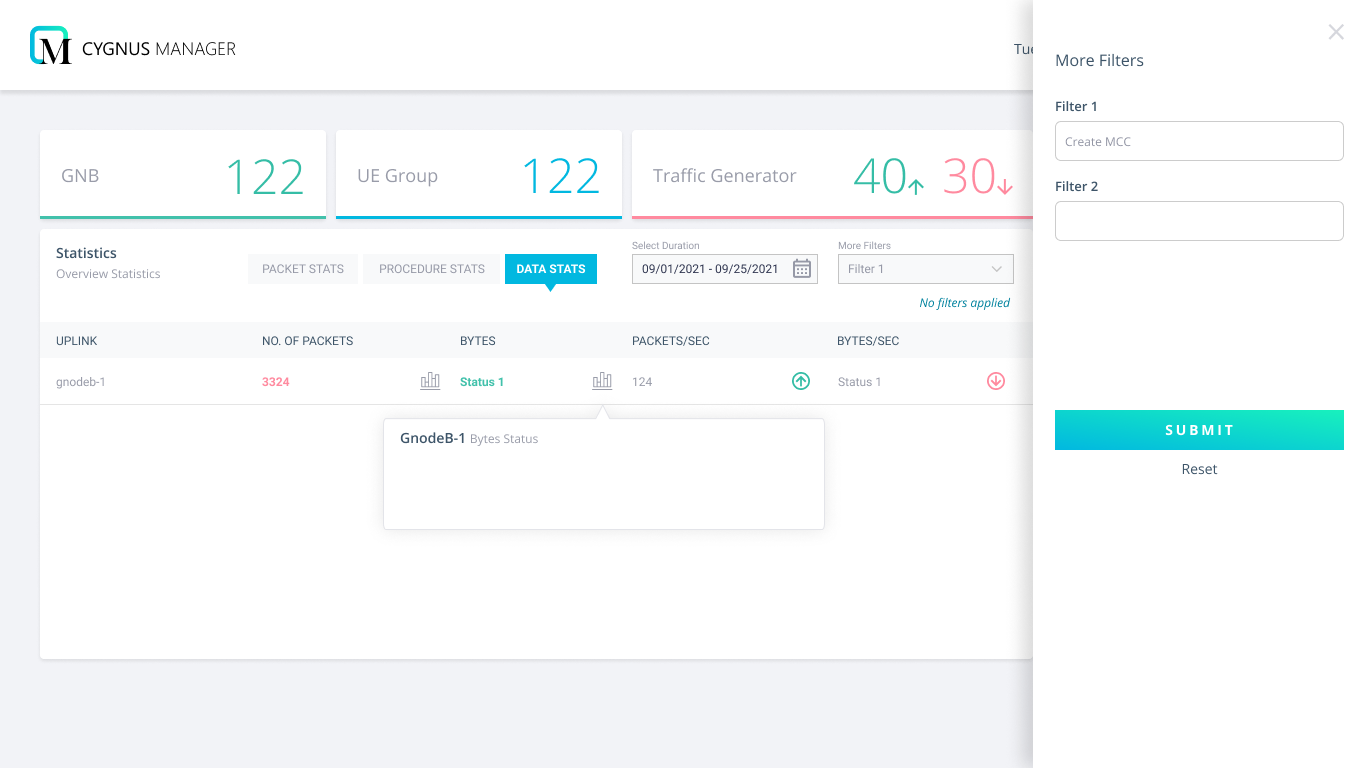Click the date range duration field
1366x768 pixels.
coord(711,269)
